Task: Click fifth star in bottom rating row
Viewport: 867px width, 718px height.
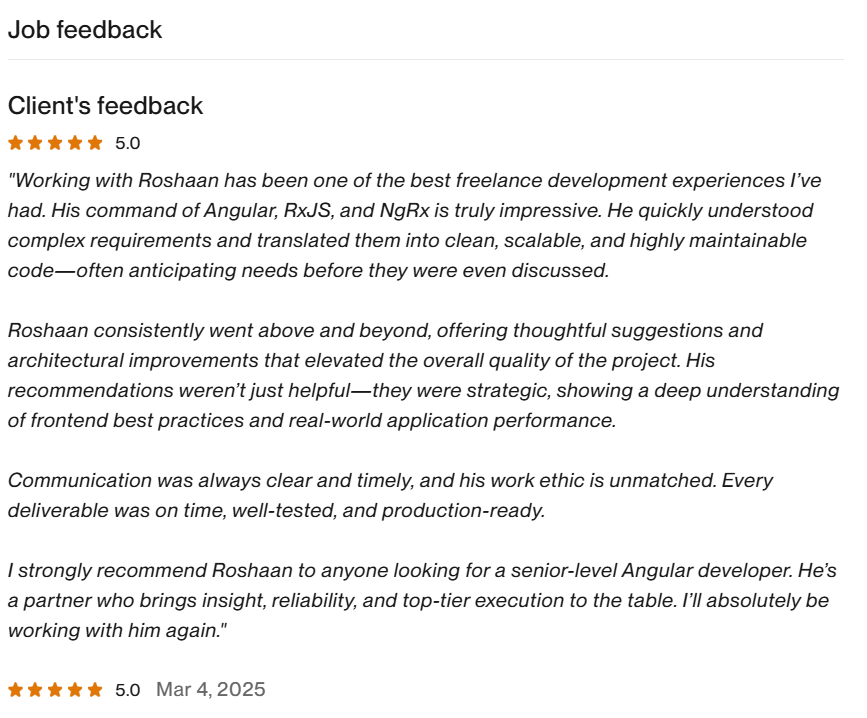Action: pos(95,690)
